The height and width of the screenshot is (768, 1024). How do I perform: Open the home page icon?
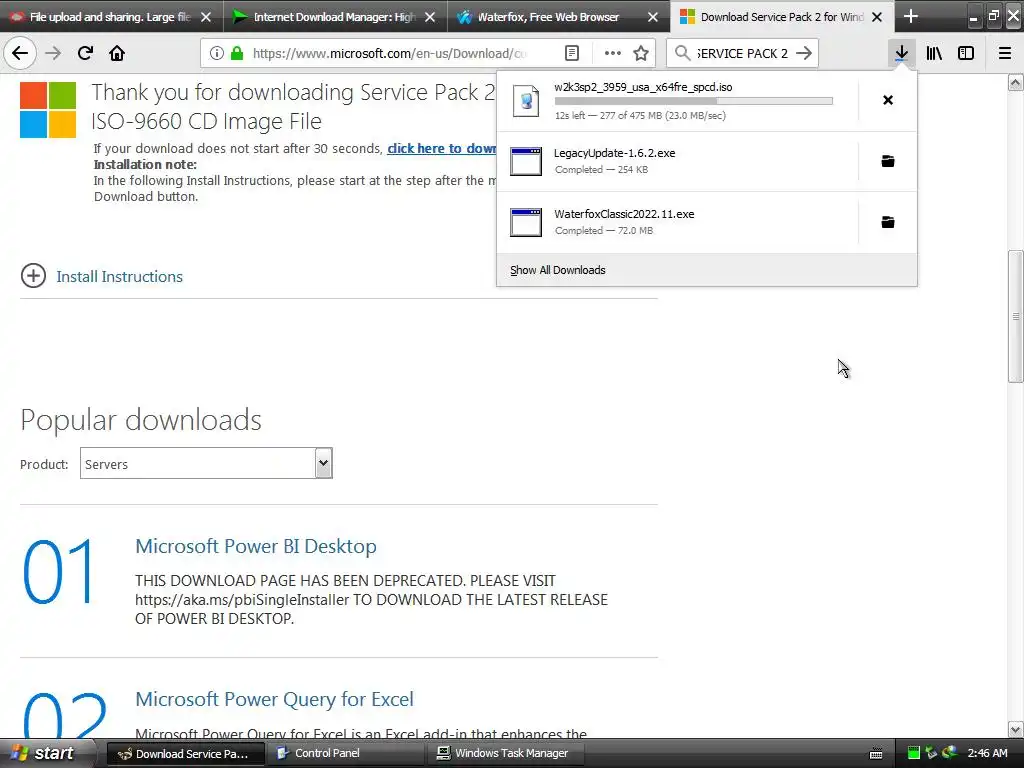pos(117,53)
